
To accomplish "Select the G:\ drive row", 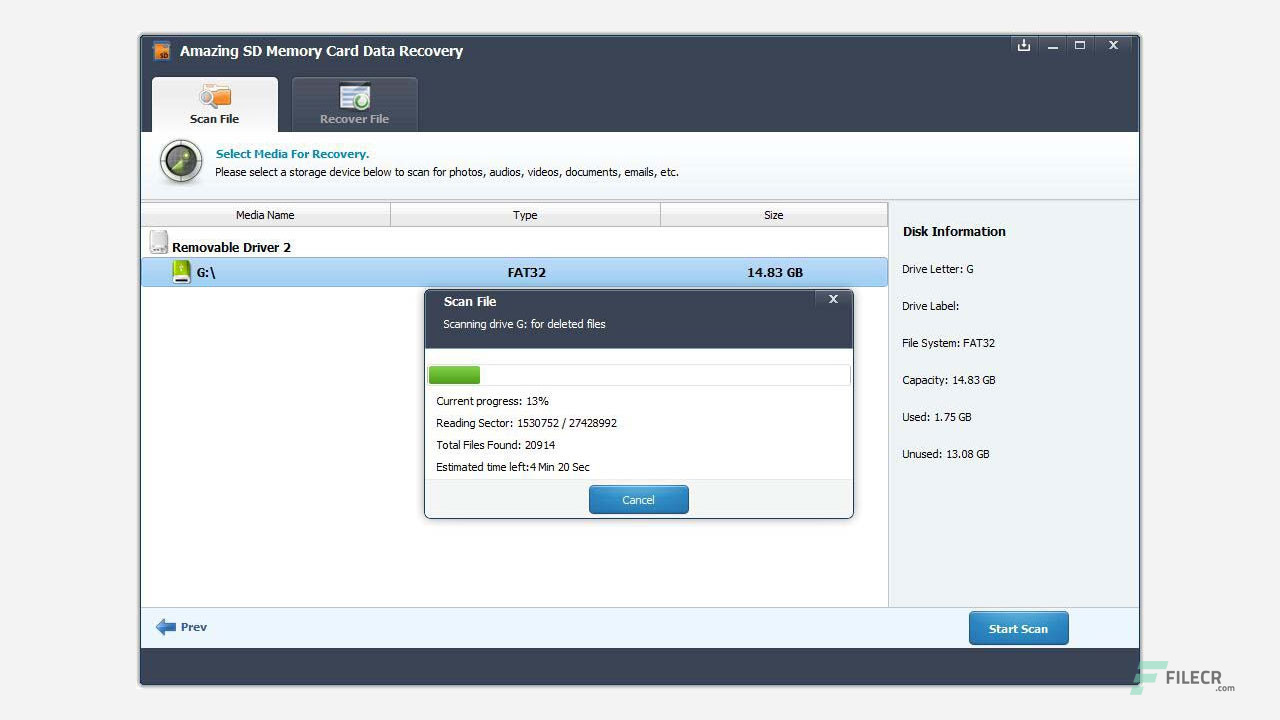I will coord(514,272).
